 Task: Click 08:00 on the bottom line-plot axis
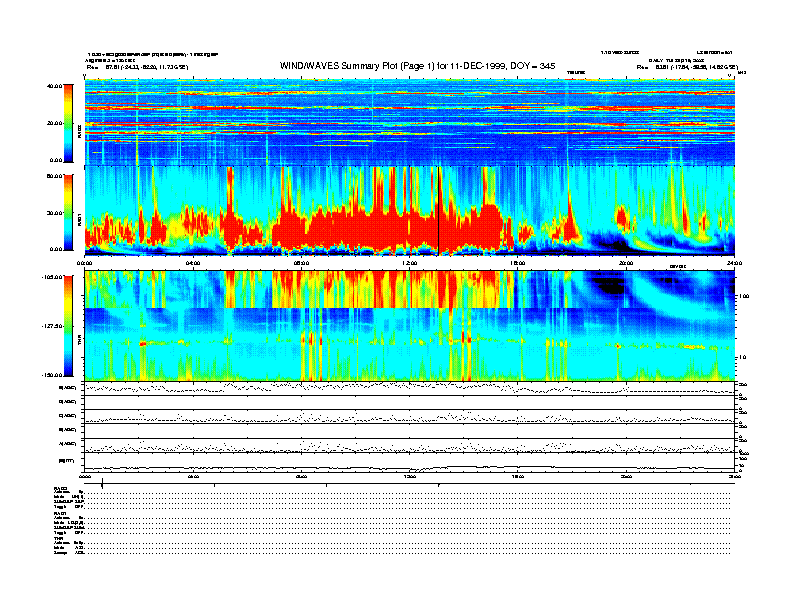[x=301, y=476]
